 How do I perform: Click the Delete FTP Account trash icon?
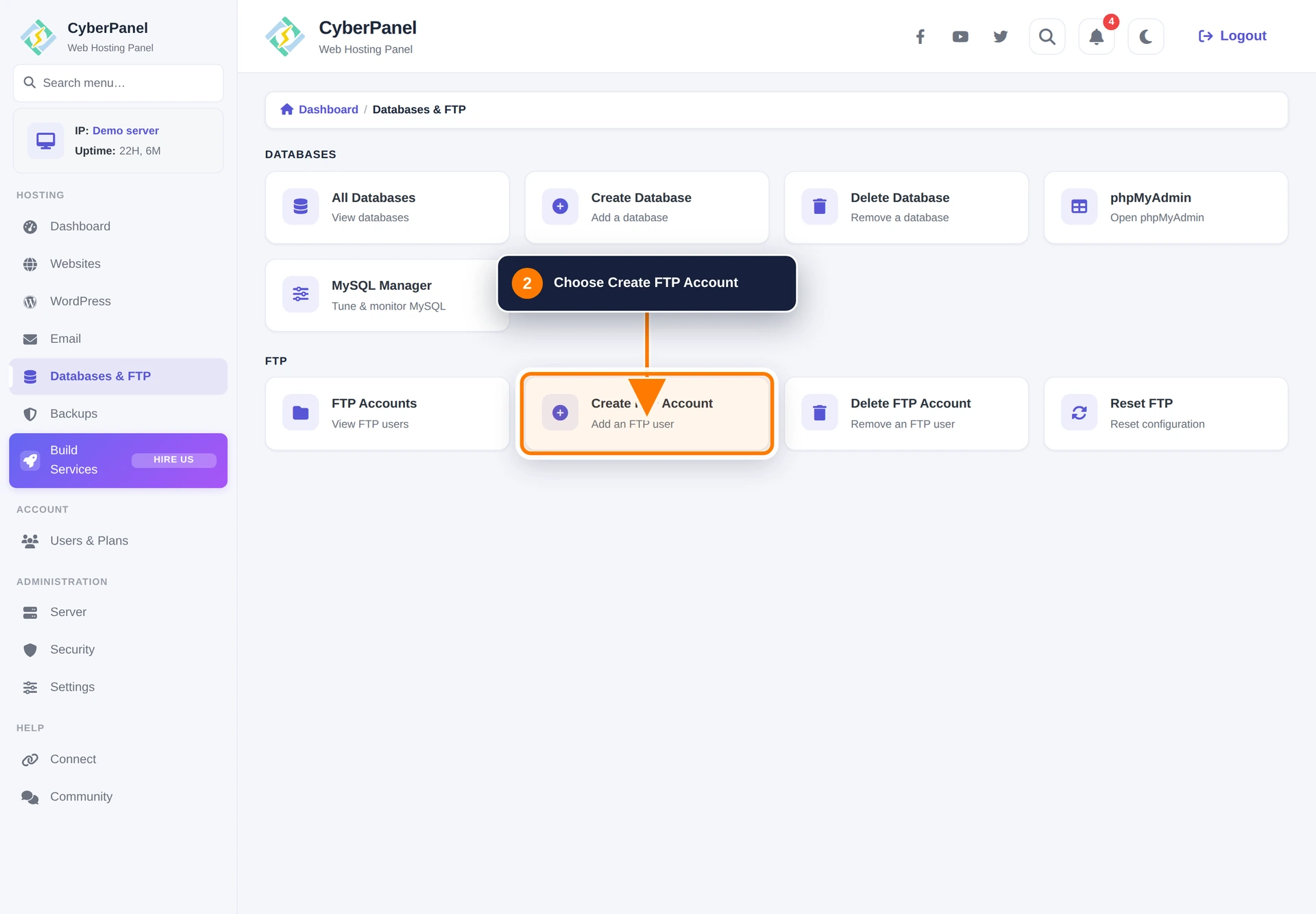point(820,413)
